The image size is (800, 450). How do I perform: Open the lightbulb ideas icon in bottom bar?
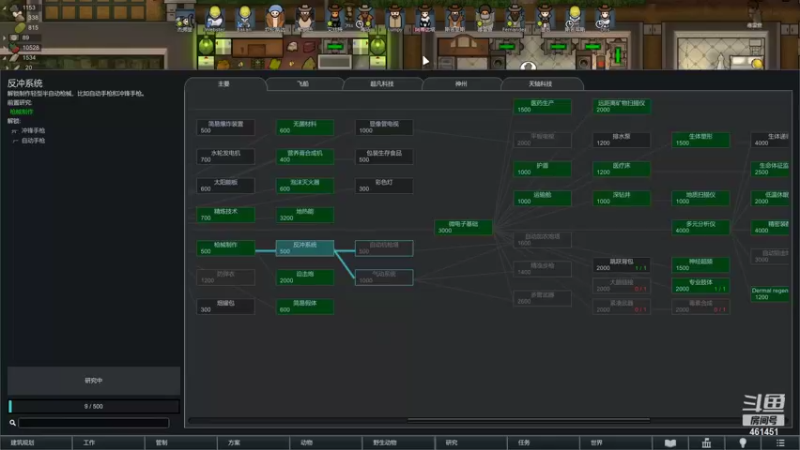click(743, 443)
